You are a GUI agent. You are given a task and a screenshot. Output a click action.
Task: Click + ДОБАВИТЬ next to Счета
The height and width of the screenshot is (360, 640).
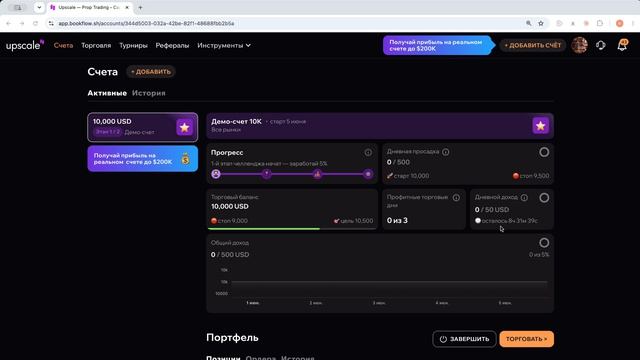[x=151, y=72]
